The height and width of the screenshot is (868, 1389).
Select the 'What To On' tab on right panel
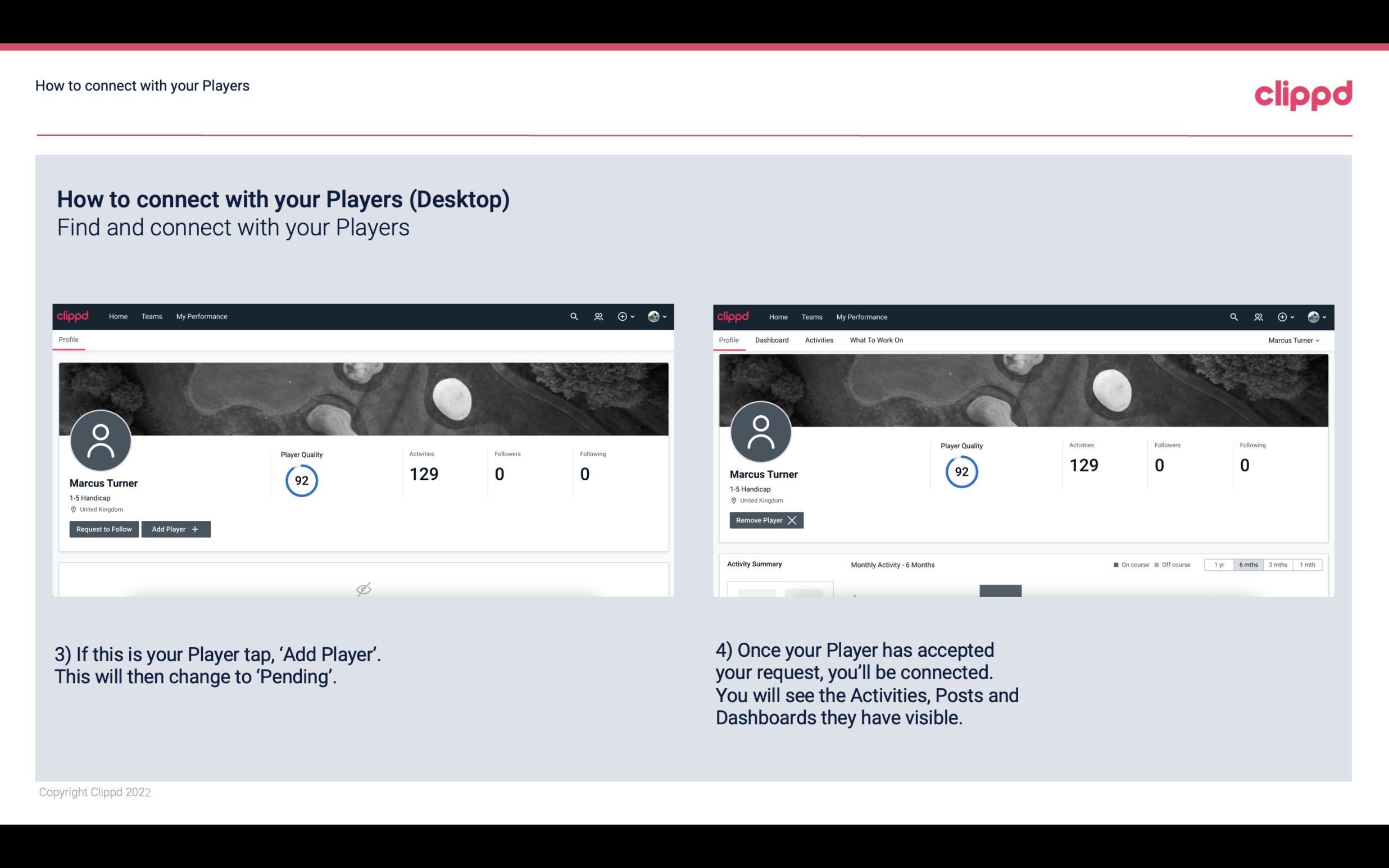pyautogui.click(x=876, y=340)
